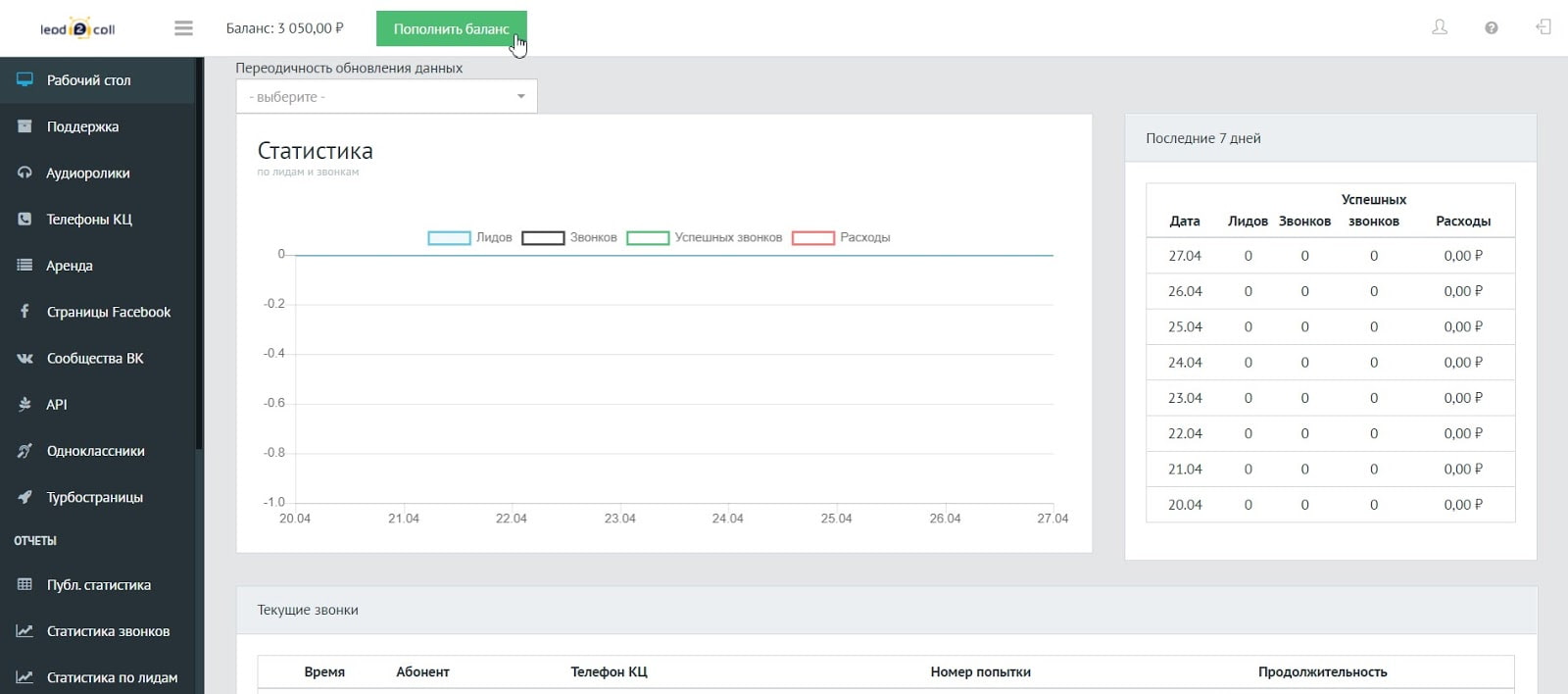Viewport: 1568px width, 694px height.
Task: Click the dropdown arrow next to выберите
Action: point(520,97)
